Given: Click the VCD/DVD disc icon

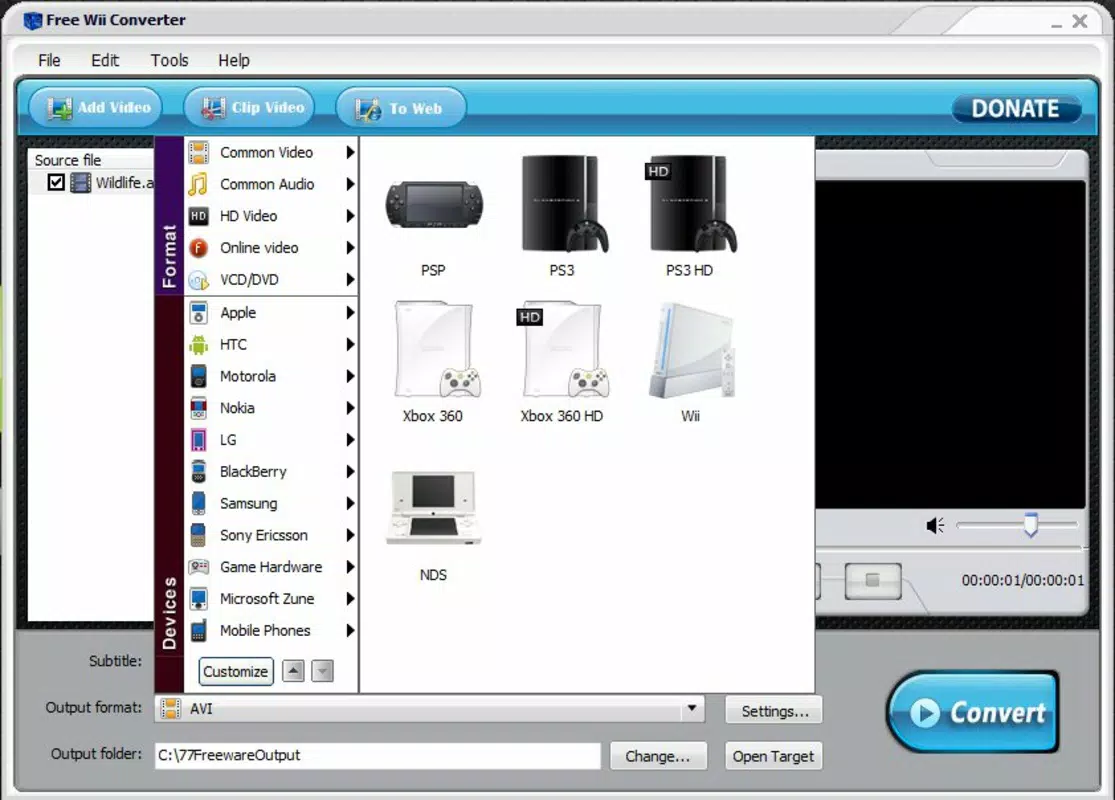Looking at the screenshot, I should click(198, 280).
